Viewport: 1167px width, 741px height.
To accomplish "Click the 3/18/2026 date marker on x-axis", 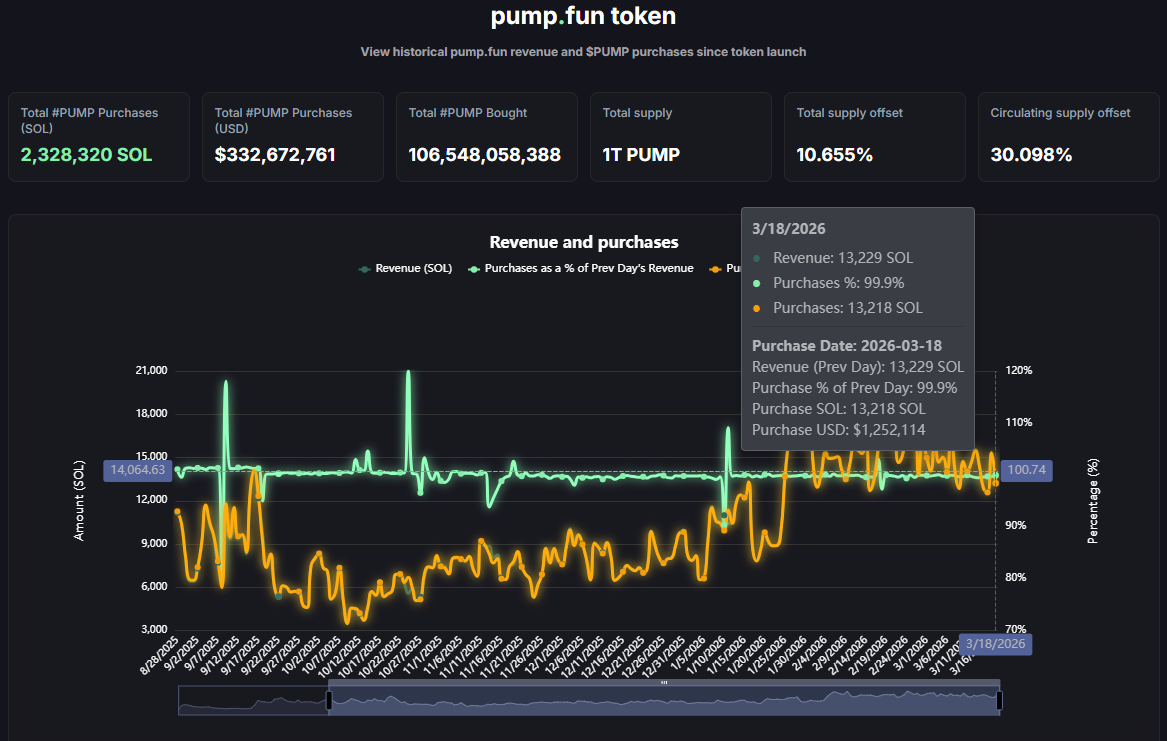I will click(x=995, y=643).
